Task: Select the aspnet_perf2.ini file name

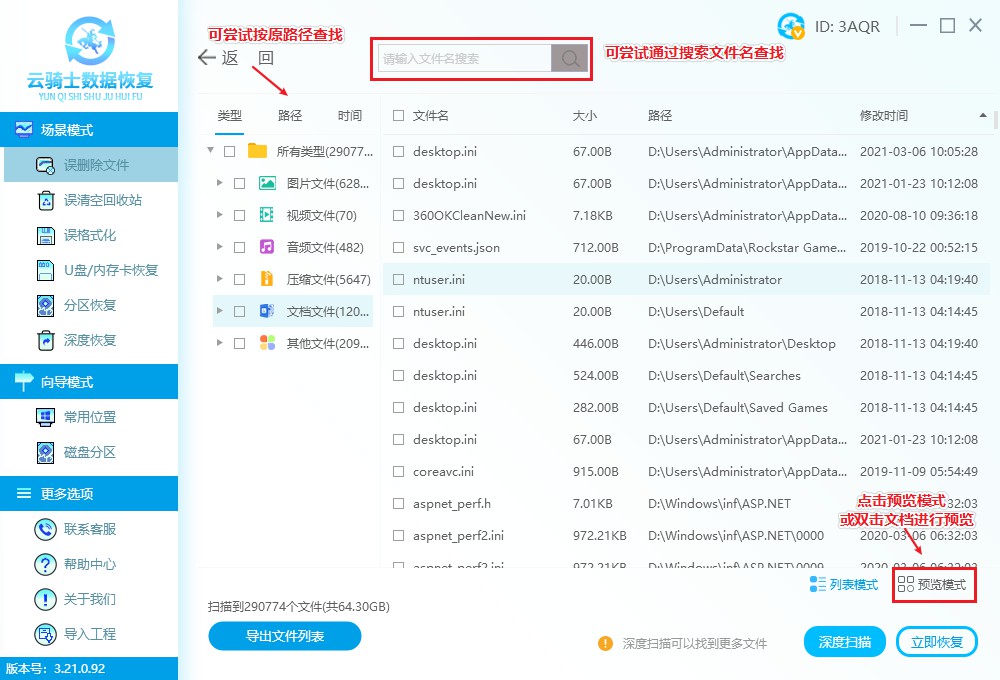Action: [459, 536]
